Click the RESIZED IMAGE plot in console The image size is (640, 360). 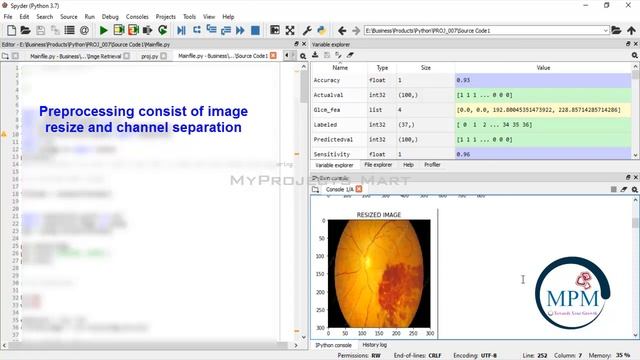coord(379,273)
